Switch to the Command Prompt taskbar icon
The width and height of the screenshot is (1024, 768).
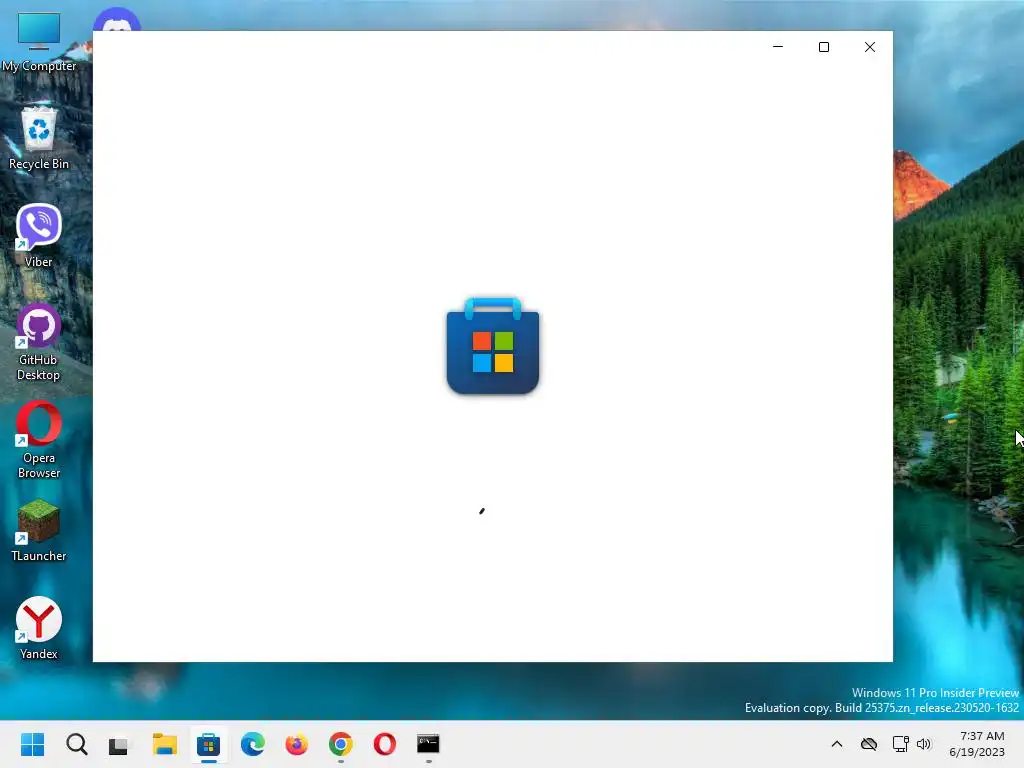(428, 744)
